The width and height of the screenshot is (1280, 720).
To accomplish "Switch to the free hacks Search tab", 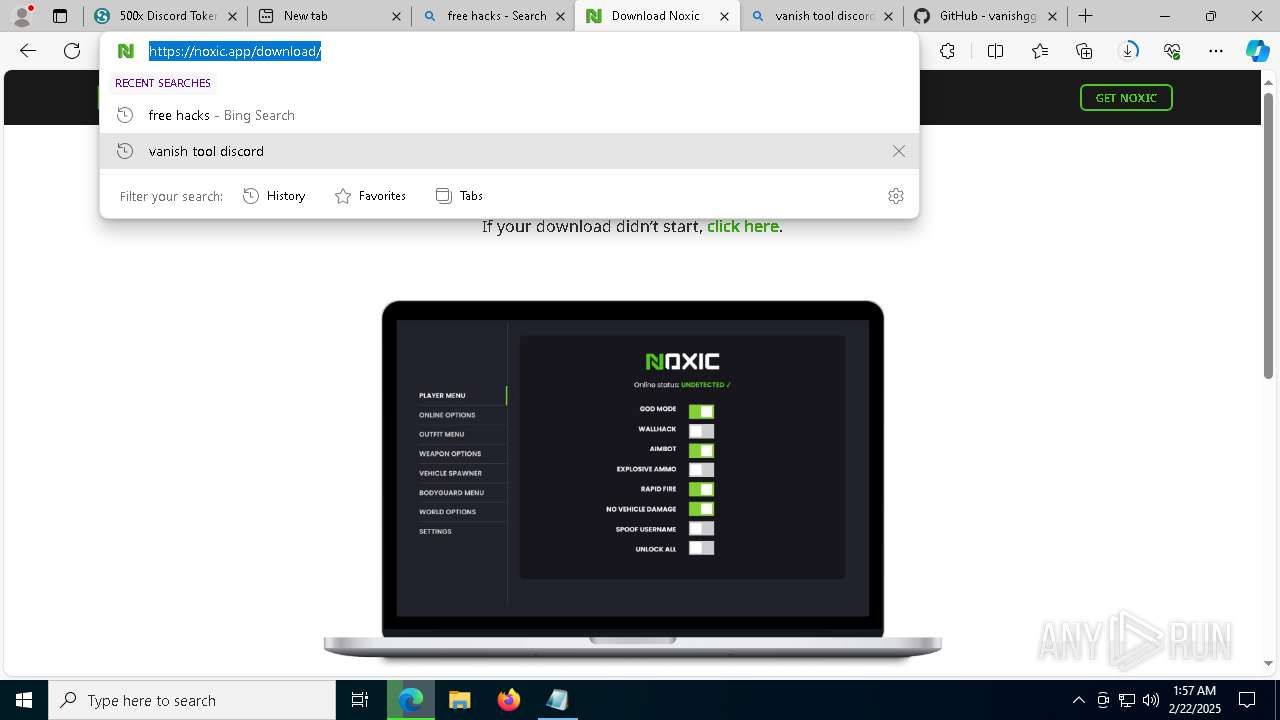I will click(x=493, y=16).
